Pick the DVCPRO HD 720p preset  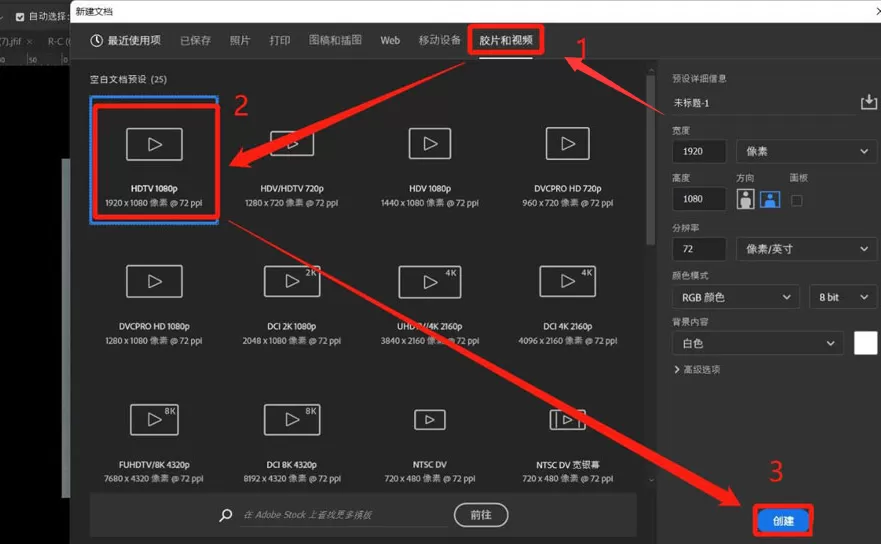(x=567, y=167)
